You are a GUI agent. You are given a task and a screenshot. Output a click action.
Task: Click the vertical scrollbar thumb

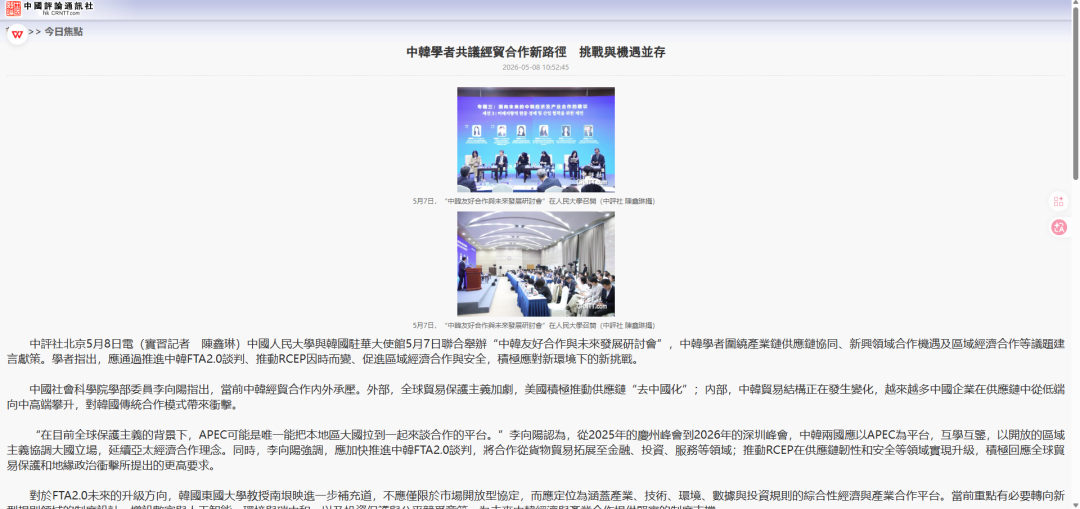pos(1074,94)
